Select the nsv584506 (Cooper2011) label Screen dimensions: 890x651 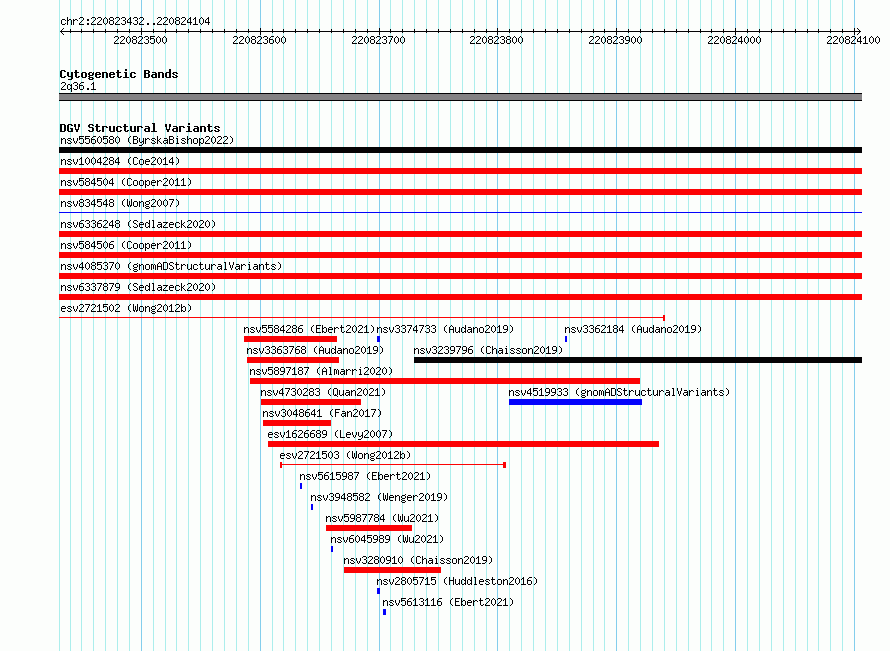(x=126, y=245)
